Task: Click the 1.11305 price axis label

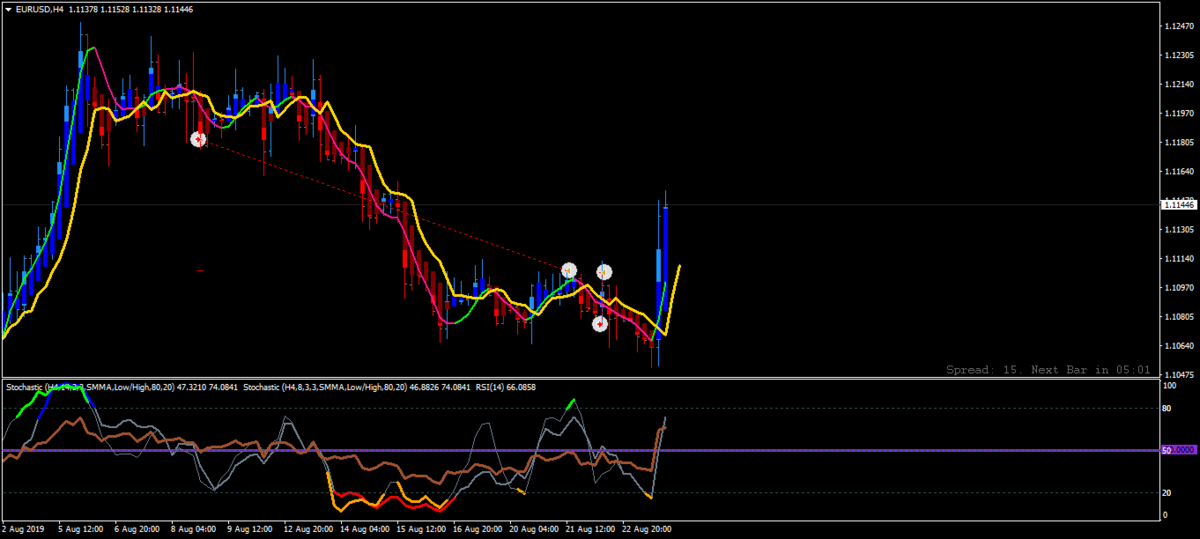Action: pyautogui.click(x=1180, y=229)
